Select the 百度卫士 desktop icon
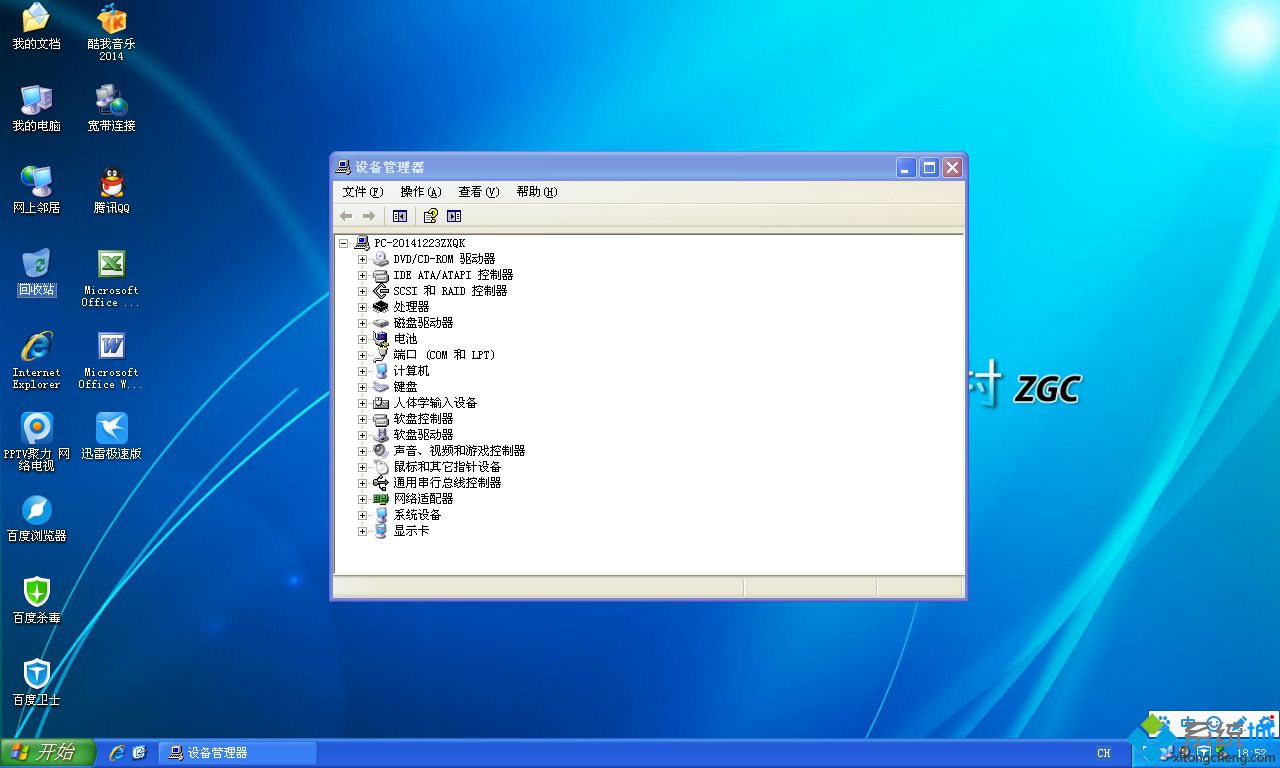Image resolution: width=1280 pixels, height=768 pixels. point(36,682)
